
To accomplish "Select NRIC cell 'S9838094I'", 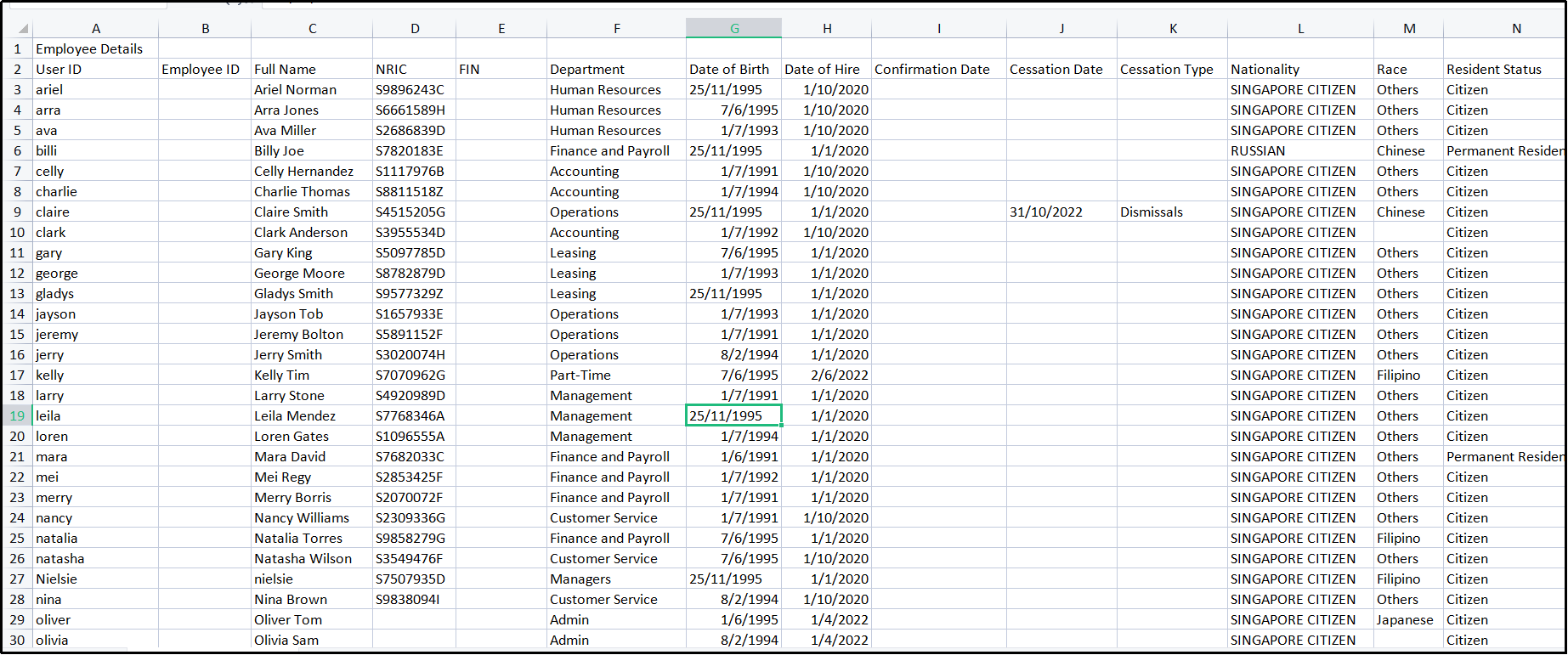I will click(415, 599).
